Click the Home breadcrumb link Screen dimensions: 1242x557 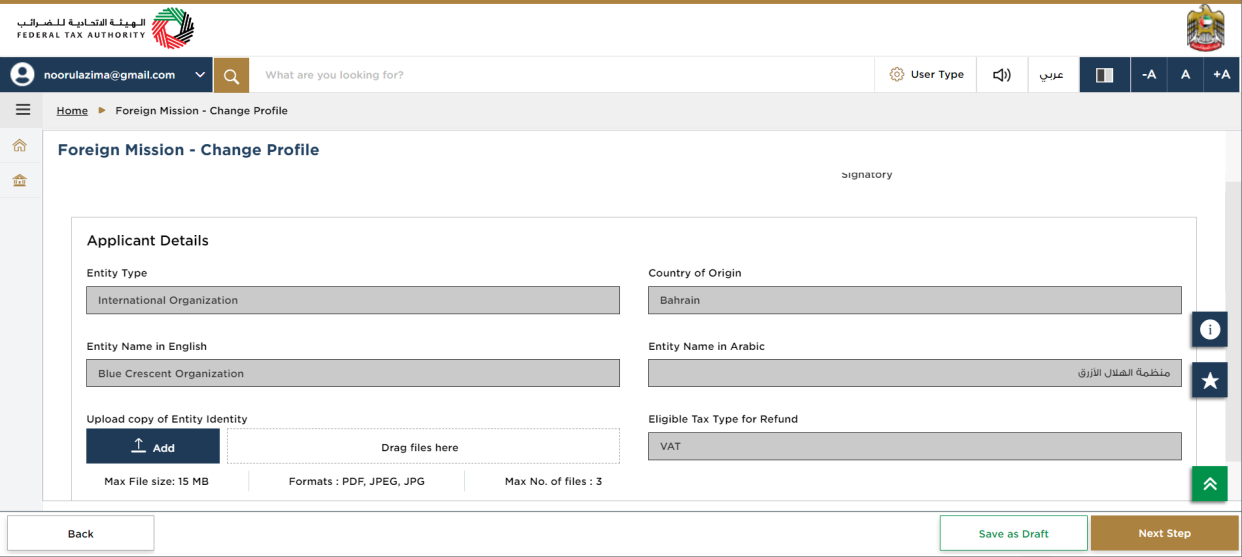pyautogui.click(x=72, y=111)
